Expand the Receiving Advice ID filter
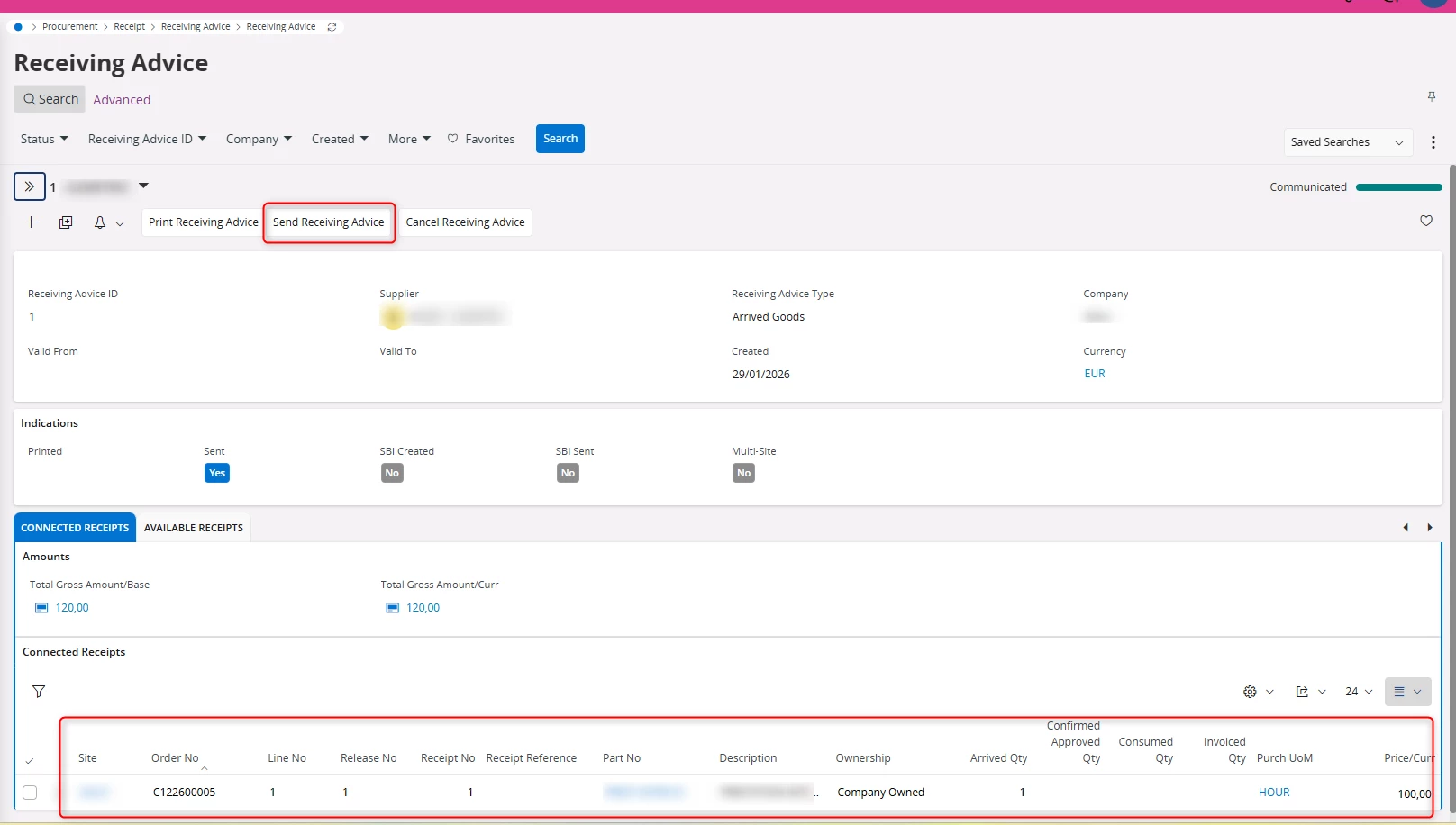This screenshot has width=1456, height=825. pyautogui.click(x=147, y=139)
